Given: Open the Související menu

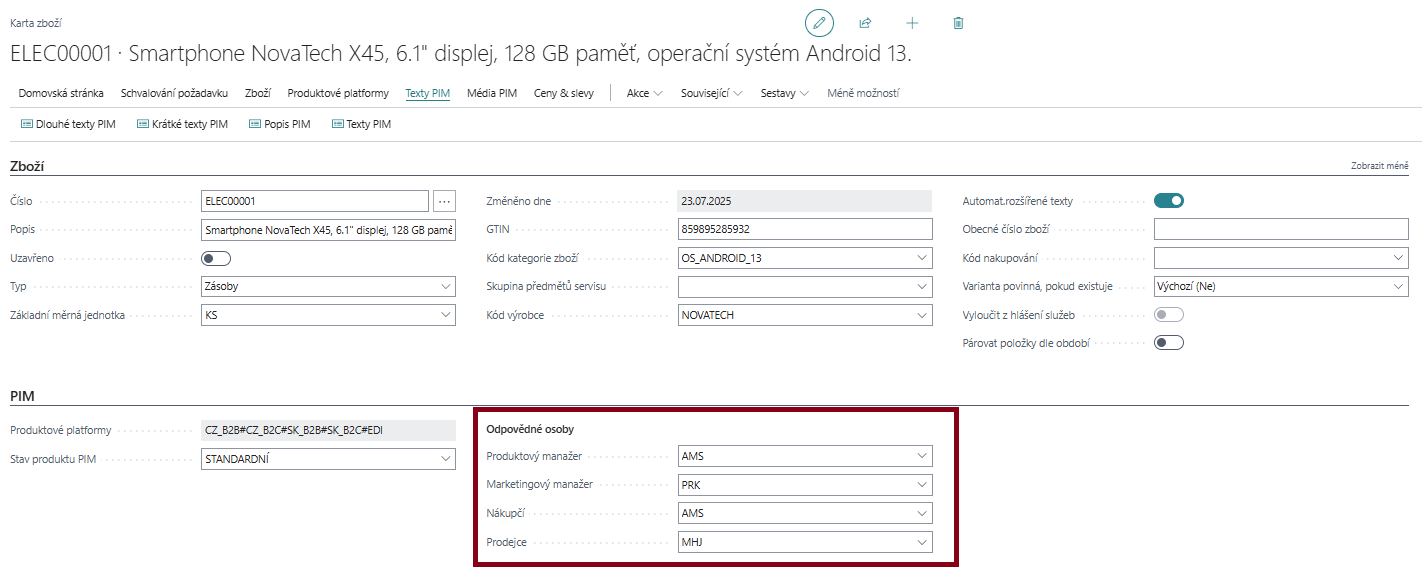Looking at the screenshot, I should 711,93.
